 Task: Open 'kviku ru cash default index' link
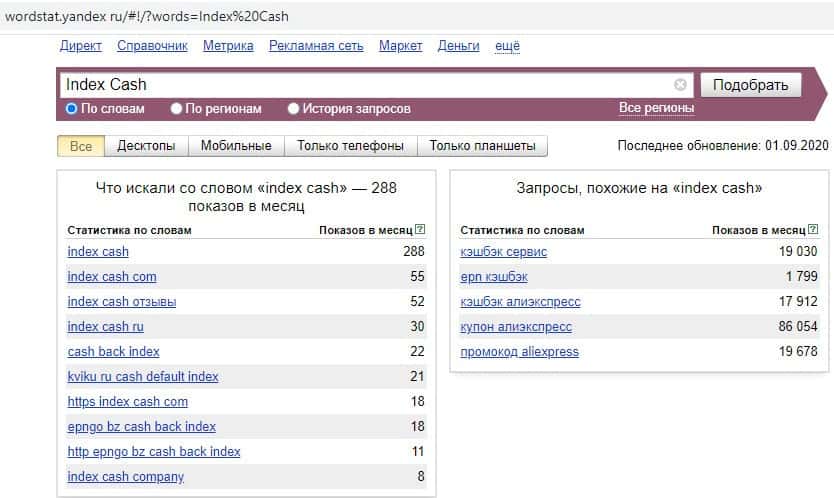coord(143,377)
